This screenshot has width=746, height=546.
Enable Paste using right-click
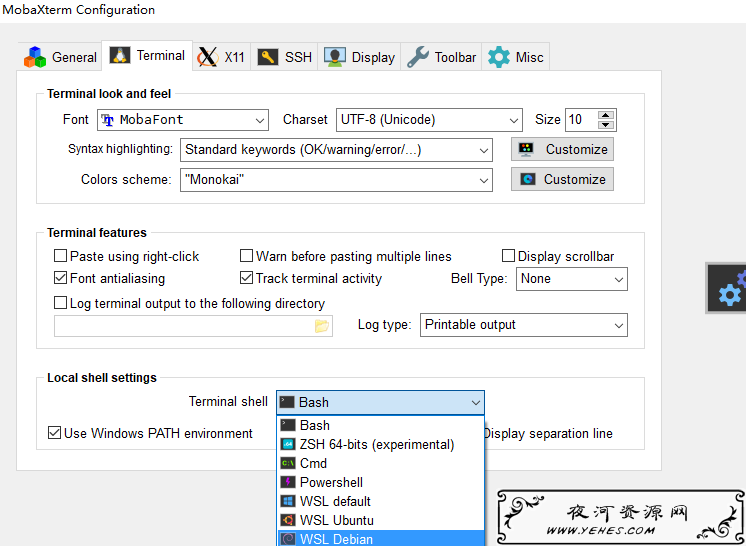click(x=60, y=256)
